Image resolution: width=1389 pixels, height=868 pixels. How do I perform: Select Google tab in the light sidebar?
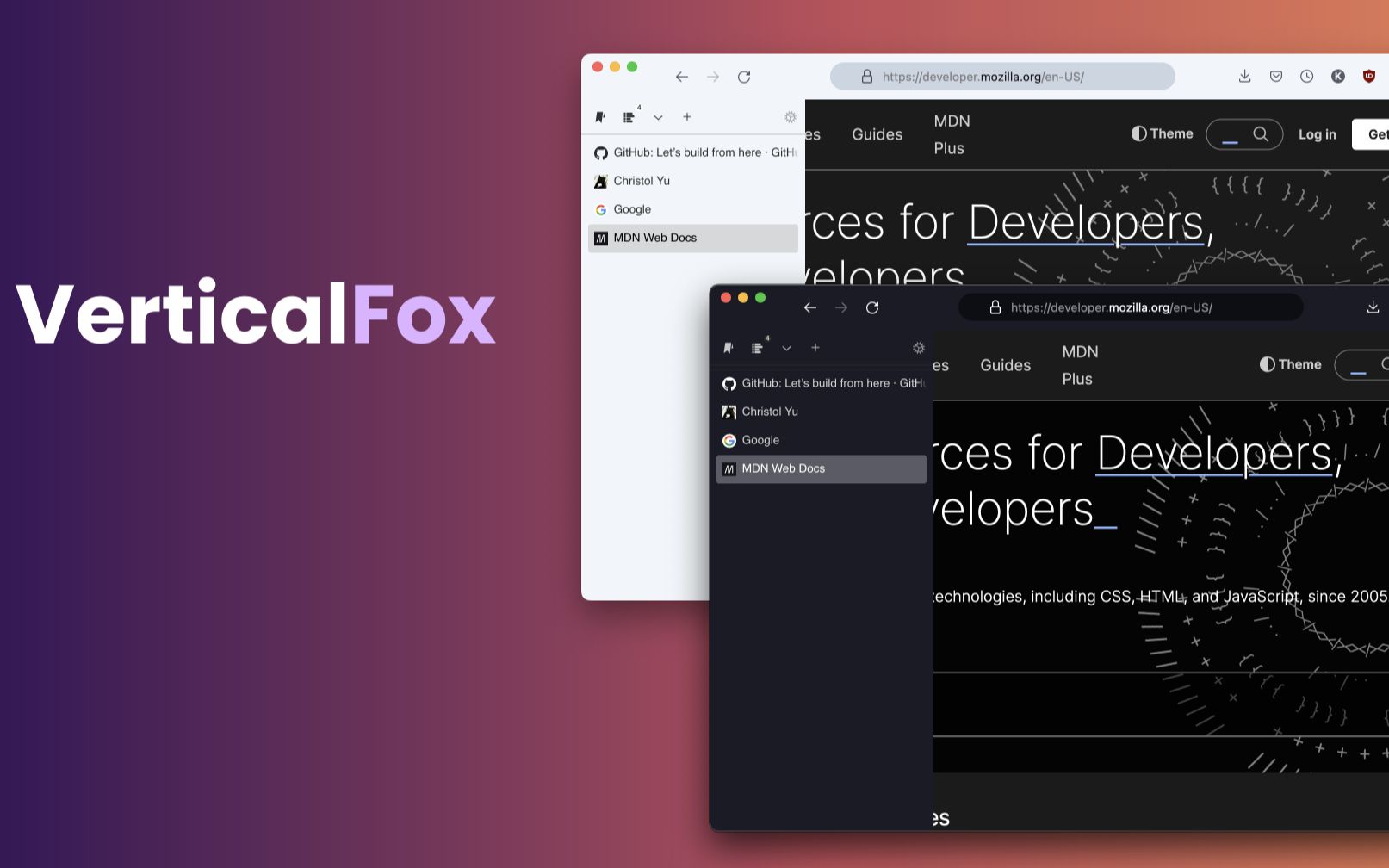[x=693, y=209]
